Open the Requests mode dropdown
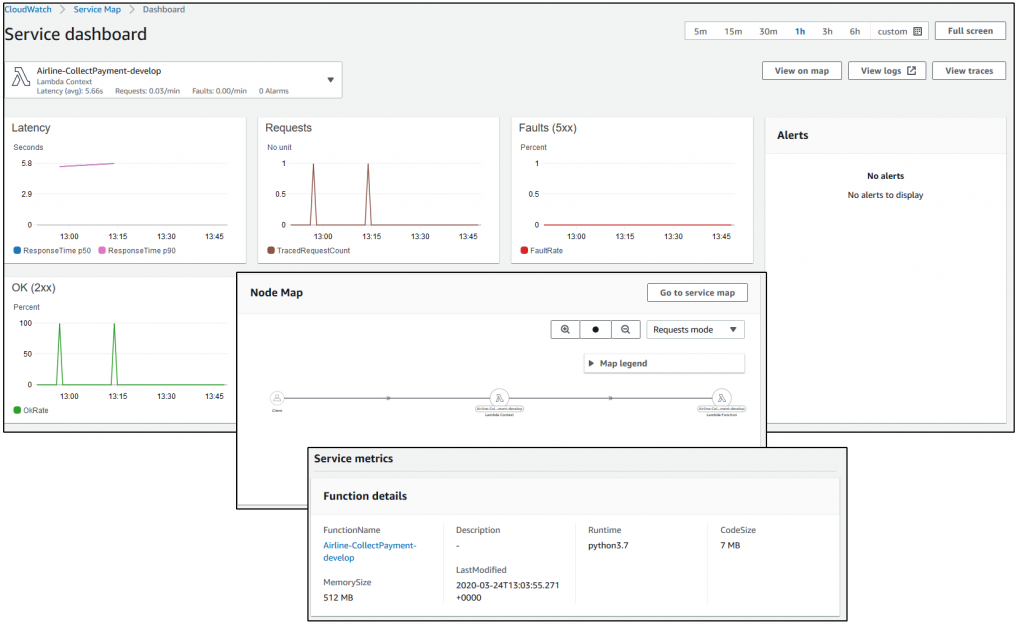Viewport: 1024px width, 627px height. click(x=695, y=329)
